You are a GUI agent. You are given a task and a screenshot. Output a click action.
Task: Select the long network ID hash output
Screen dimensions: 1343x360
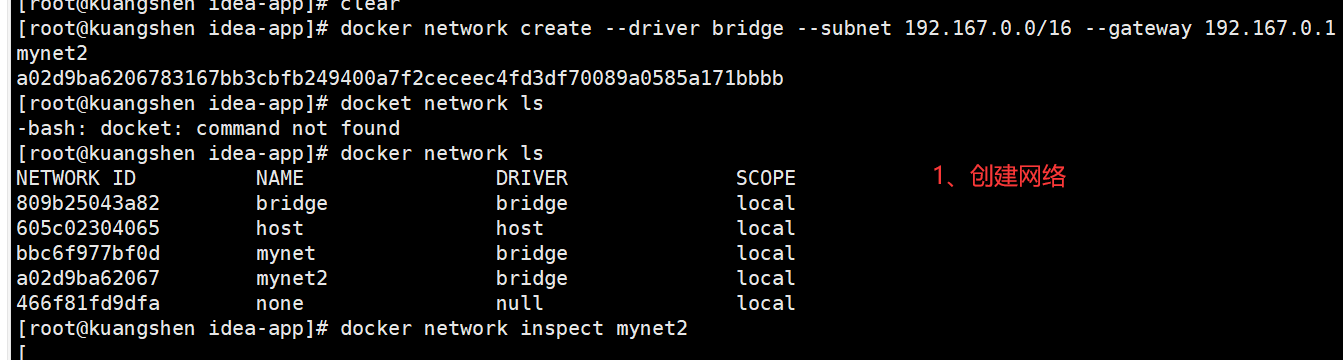point(400,78)
